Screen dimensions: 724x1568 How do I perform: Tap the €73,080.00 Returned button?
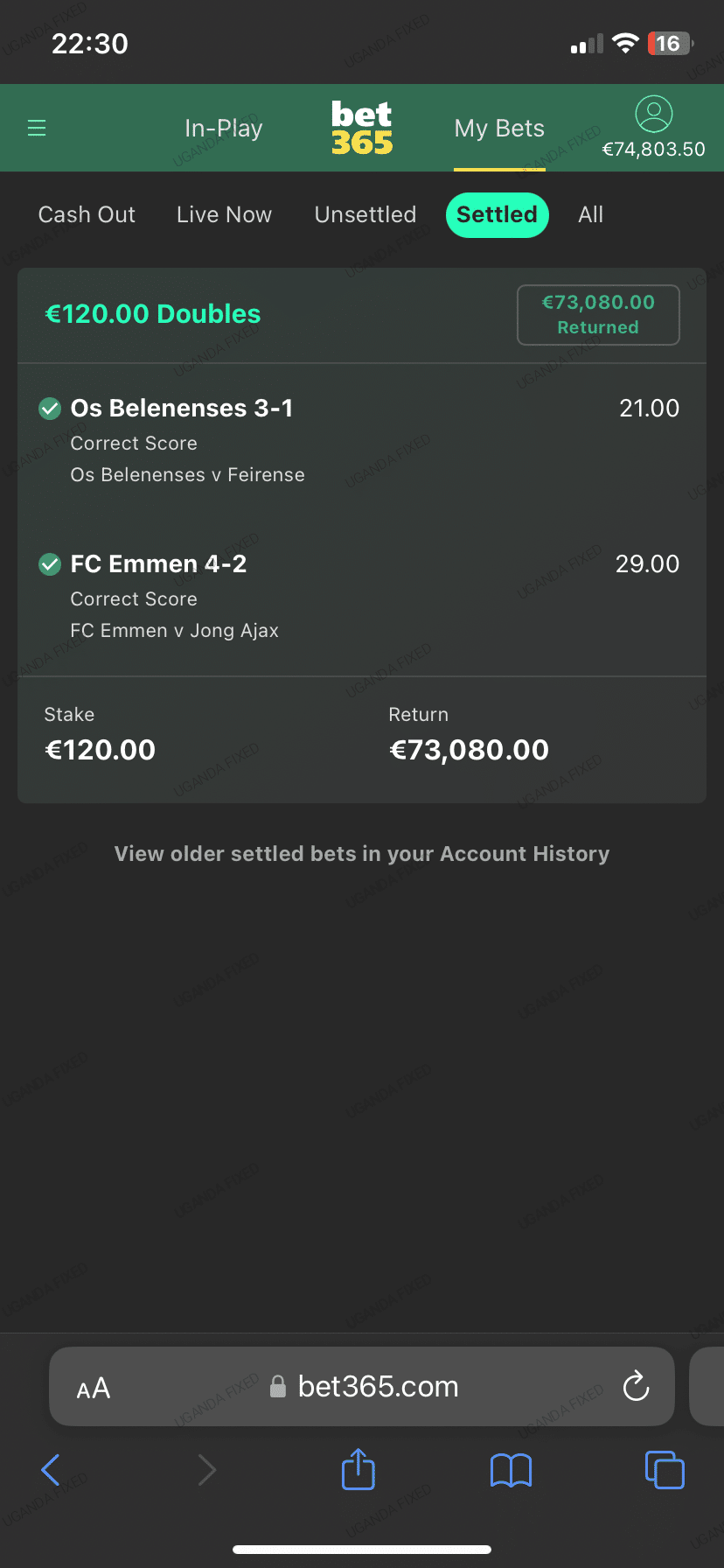point(598,315)
